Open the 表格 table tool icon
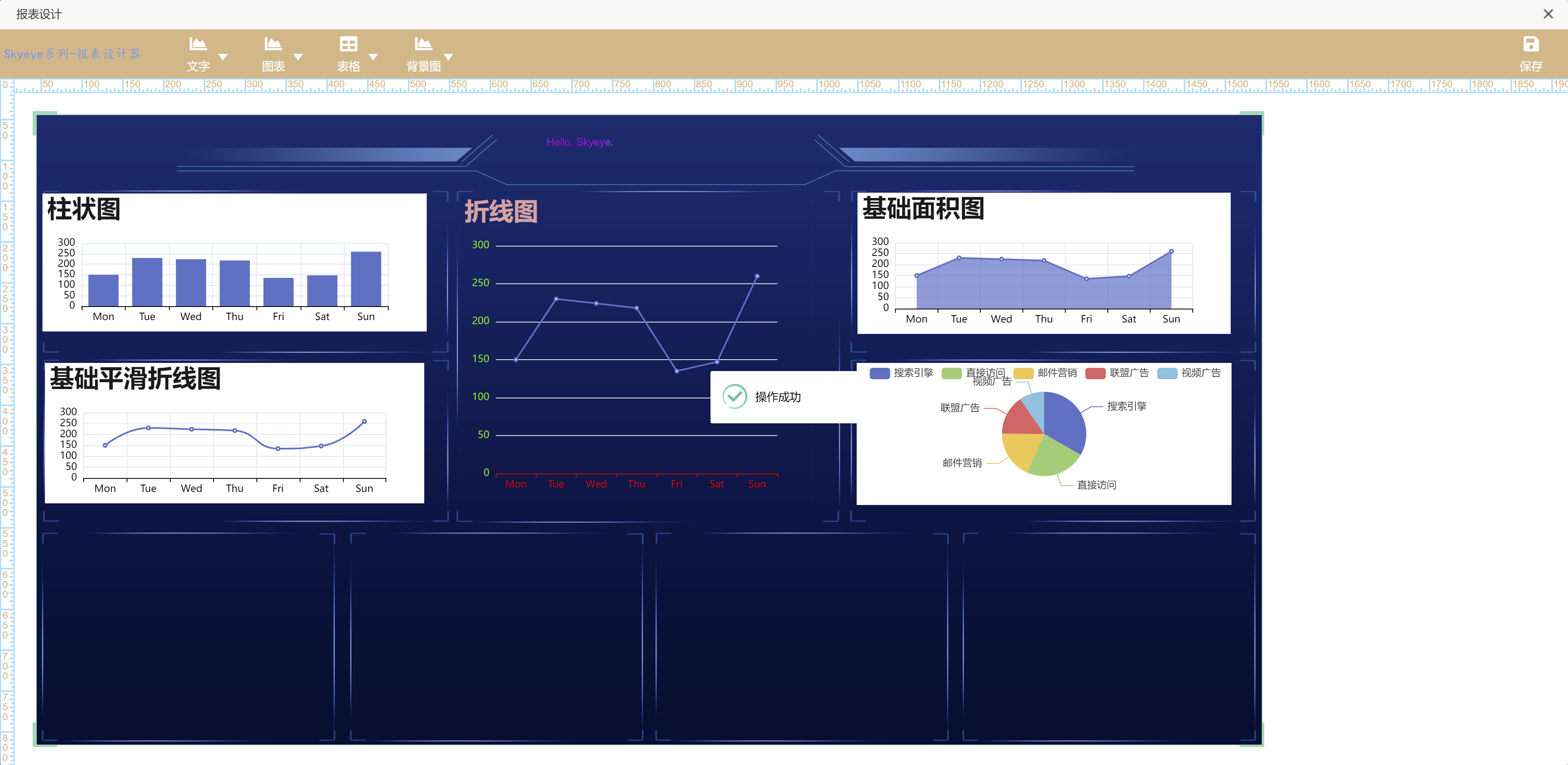1568x765 pixels. click(x=348, y=44)
